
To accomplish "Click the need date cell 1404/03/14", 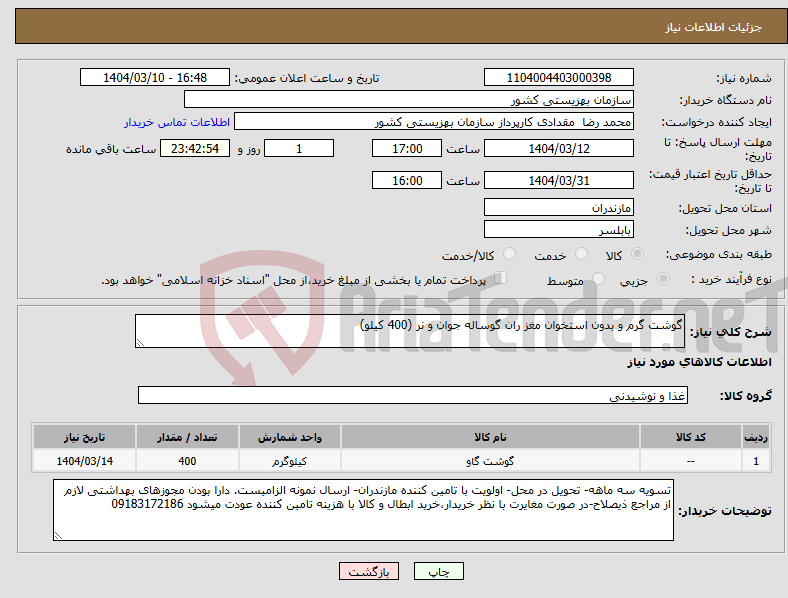I will (x=84, y=460).
